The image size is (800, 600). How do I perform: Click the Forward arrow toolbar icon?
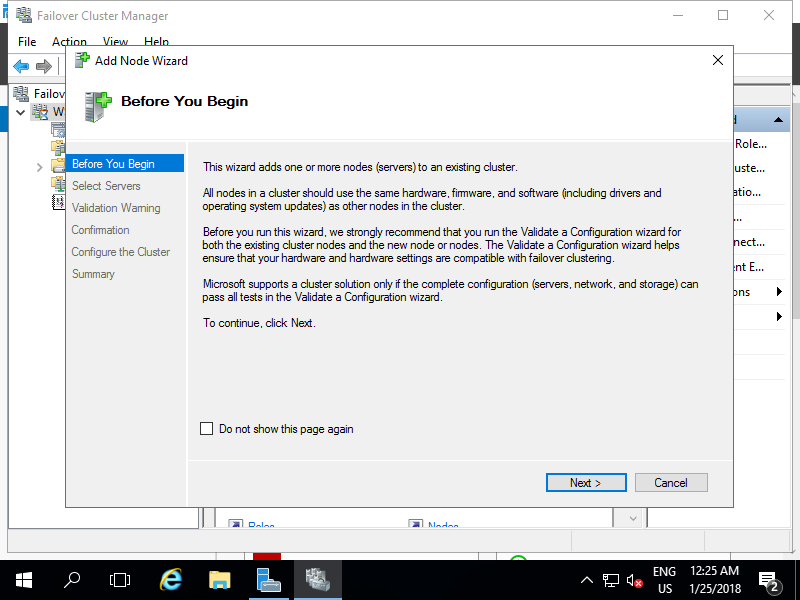(44, 66)
